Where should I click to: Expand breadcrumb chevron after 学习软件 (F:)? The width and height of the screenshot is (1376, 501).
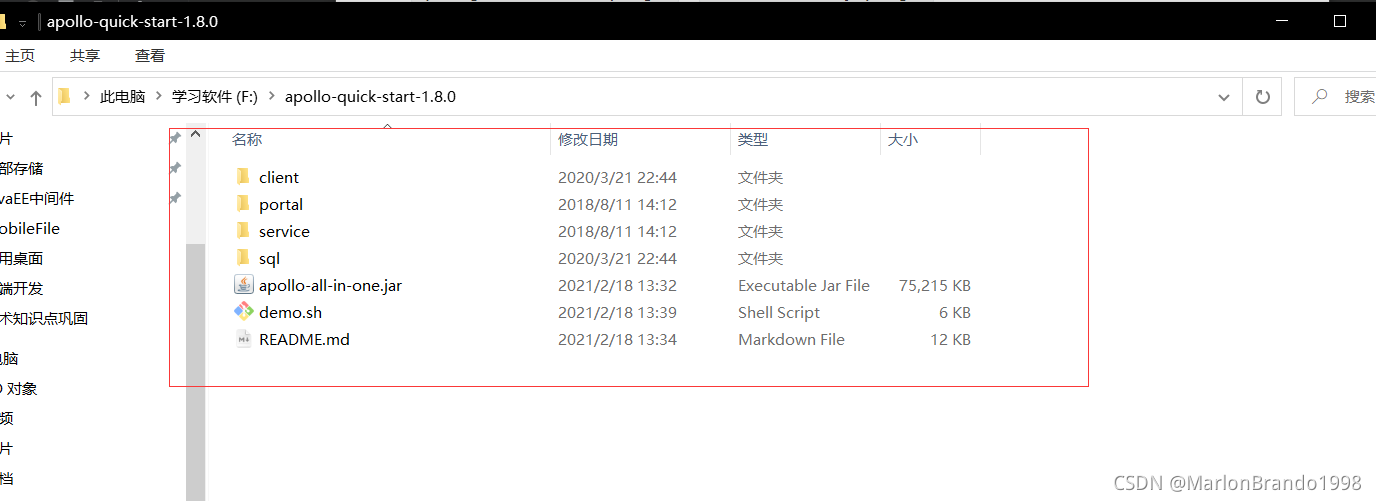[x=271, y=97]
